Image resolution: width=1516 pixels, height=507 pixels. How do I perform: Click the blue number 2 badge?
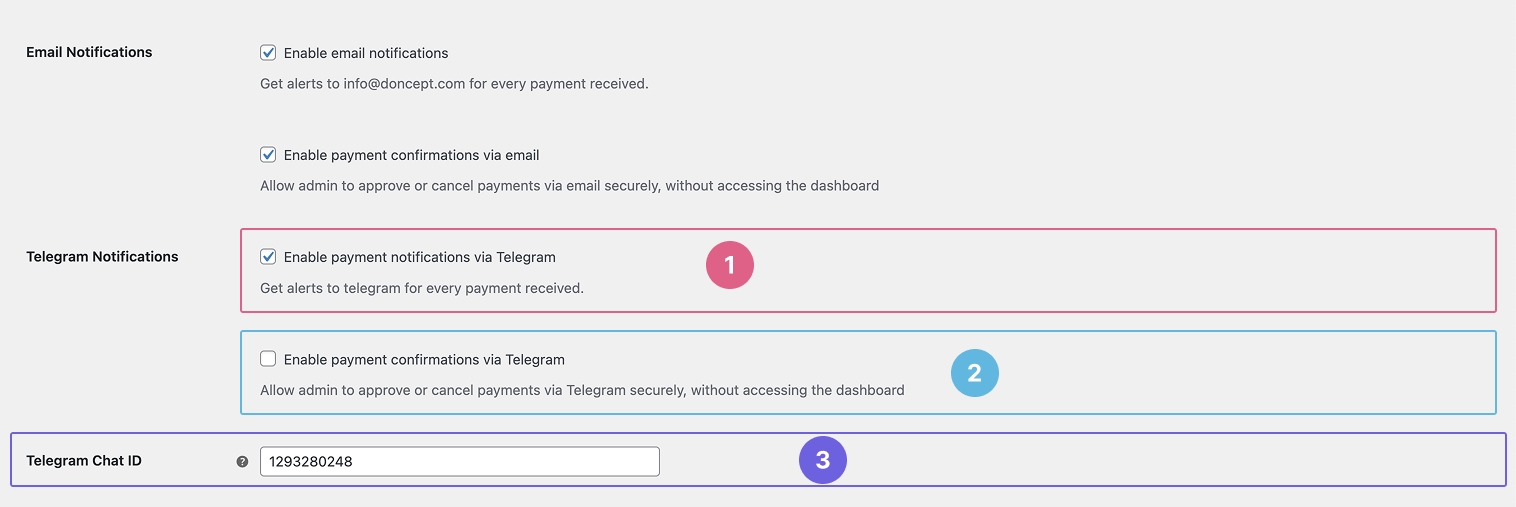click(x=974, y=374)
